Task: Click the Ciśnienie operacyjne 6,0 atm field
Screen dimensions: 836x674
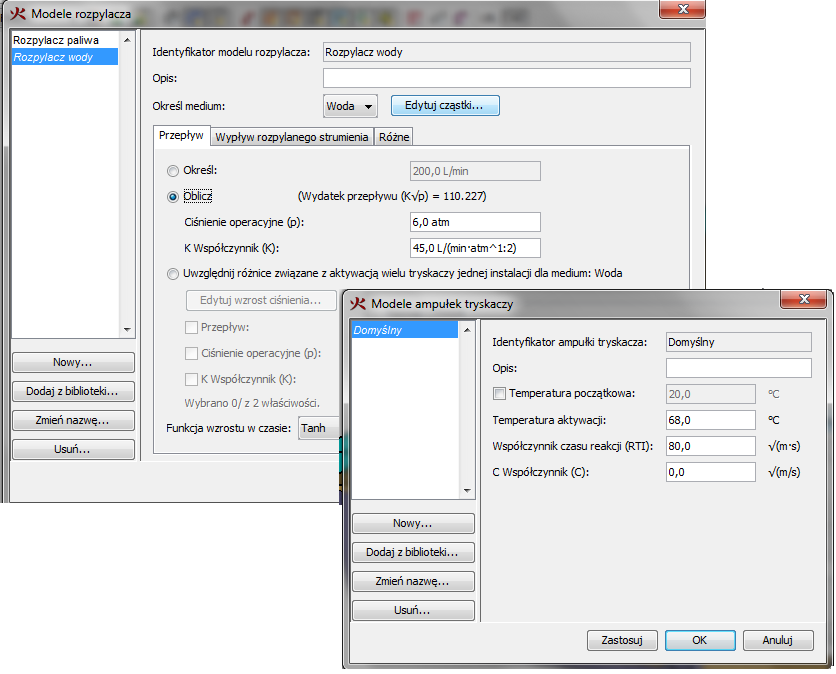Action: pos(475,222)
